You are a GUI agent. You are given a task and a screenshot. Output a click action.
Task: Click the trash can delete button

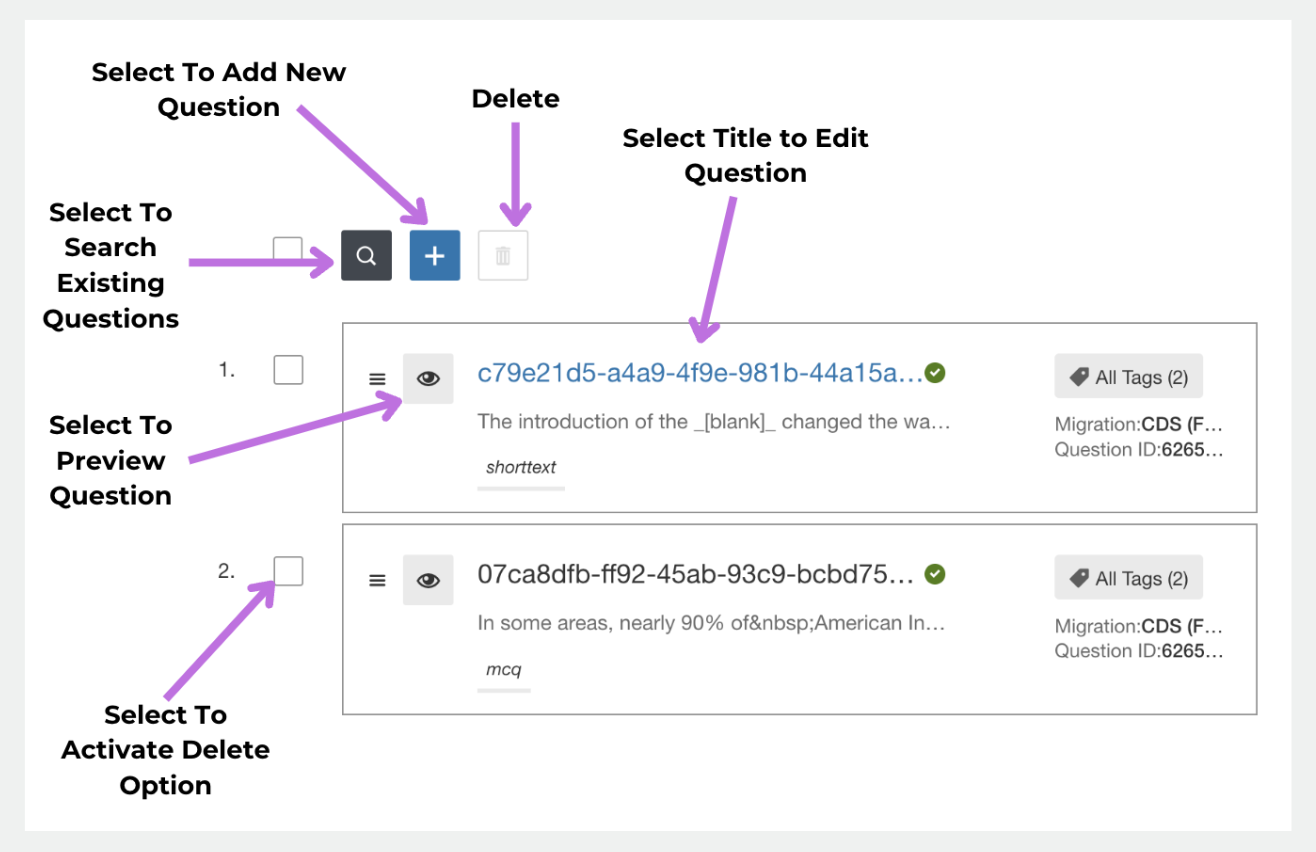click(x=503, y=256)
